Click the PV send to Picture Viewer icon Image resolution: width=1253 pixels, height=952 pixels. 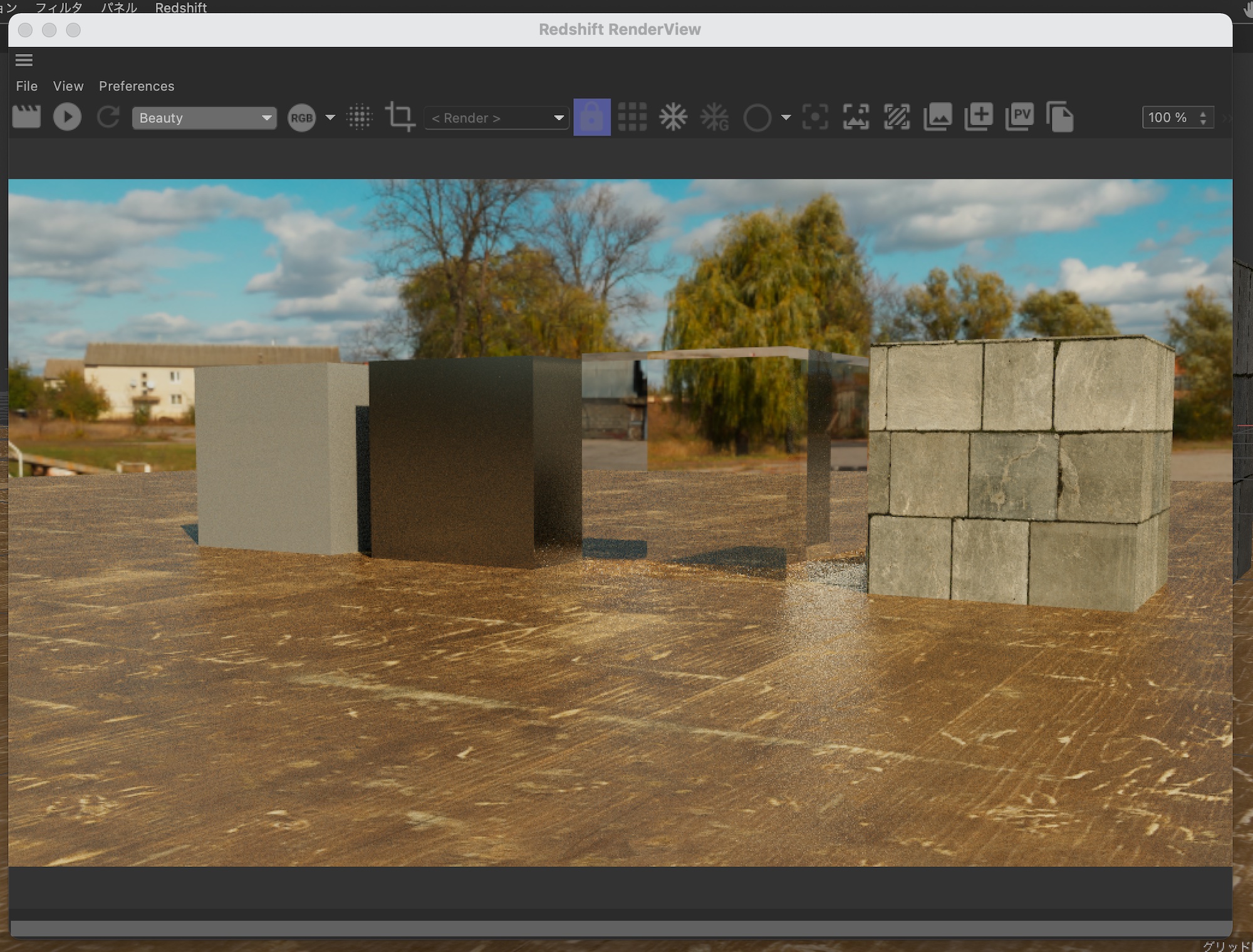click(1019, 117)
